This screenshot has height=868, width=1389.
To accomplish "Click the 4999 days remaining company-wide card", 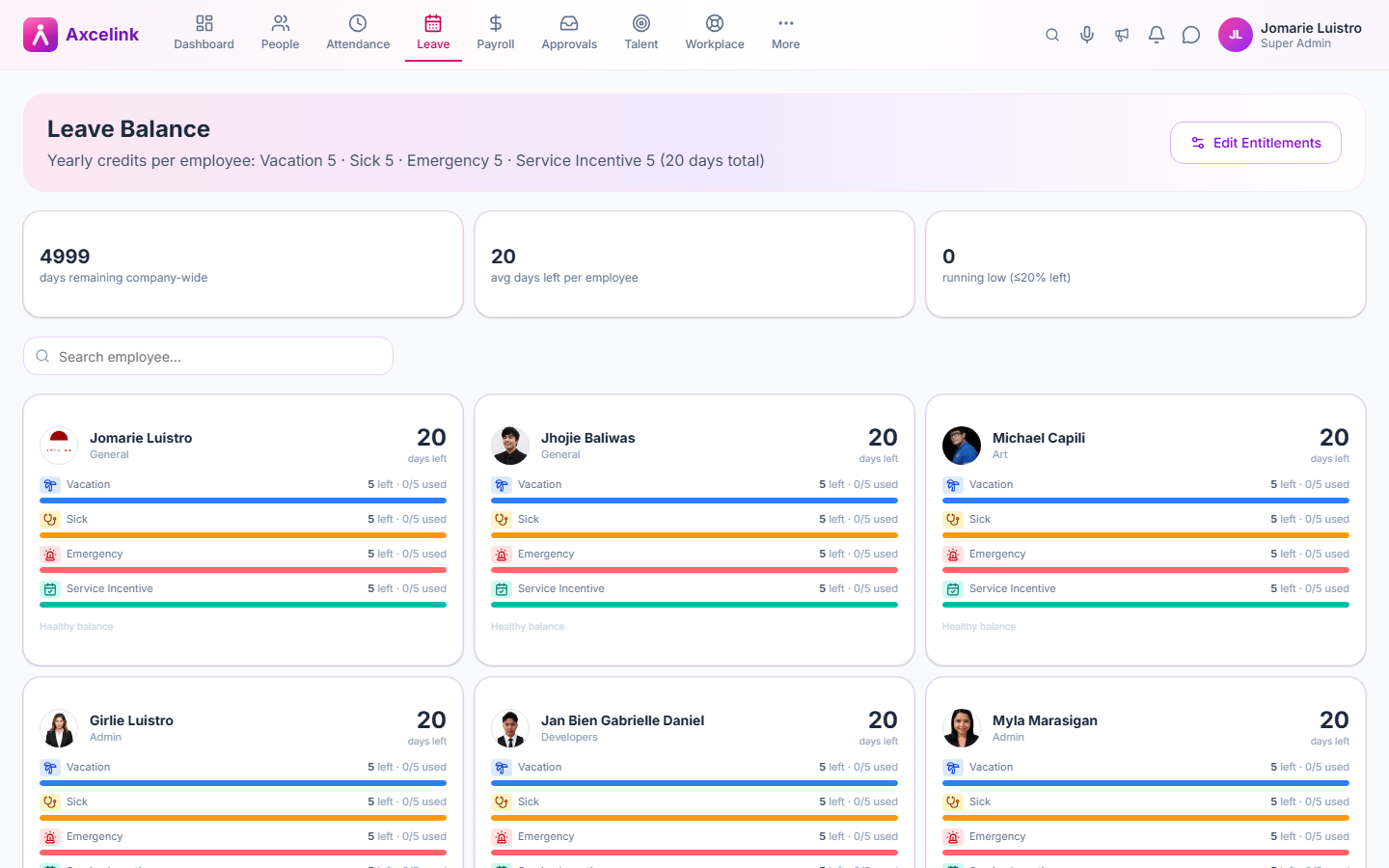I will point(243,264).
